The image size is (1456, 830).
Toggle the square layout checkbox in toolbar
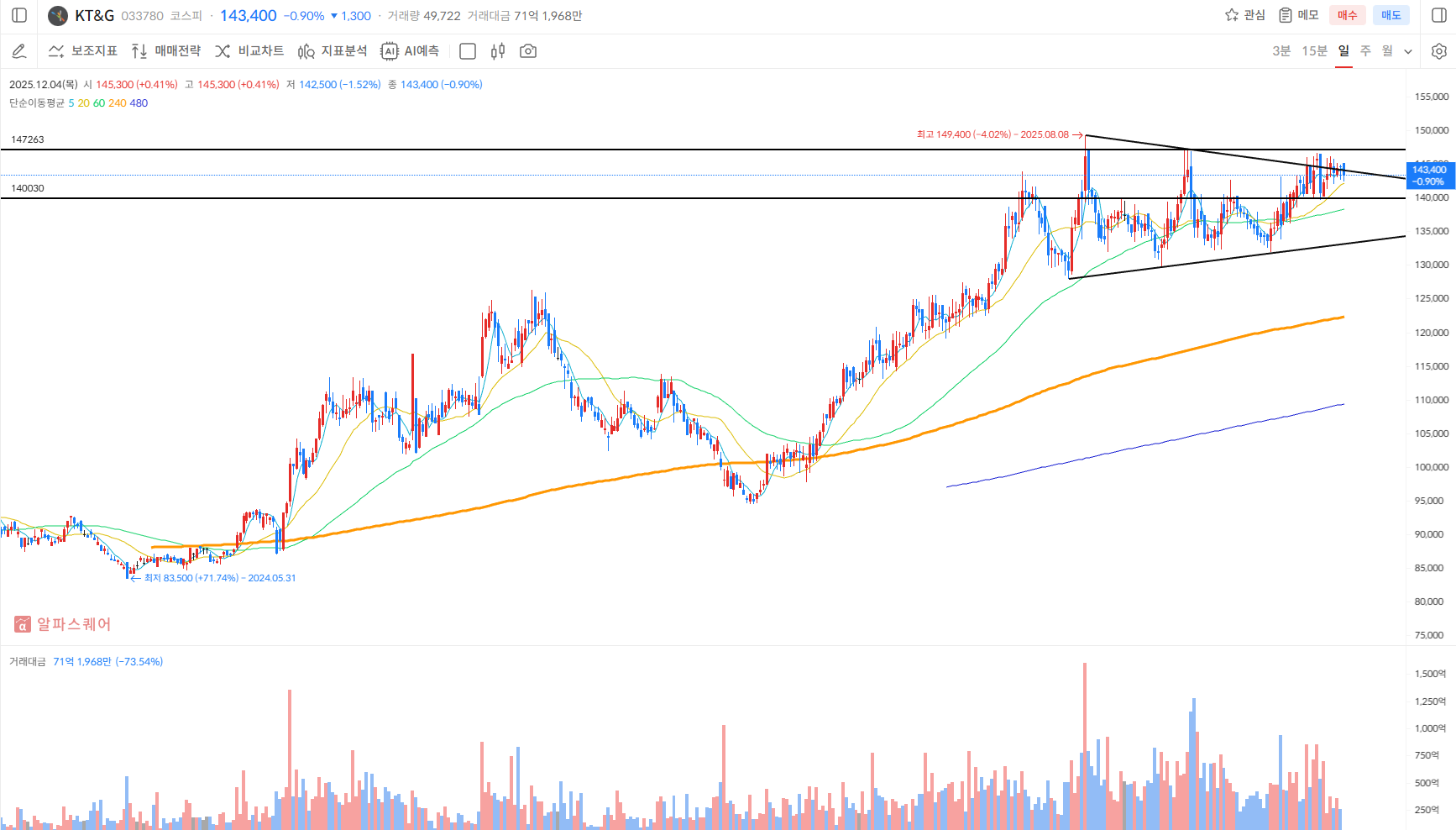point(468,51)
